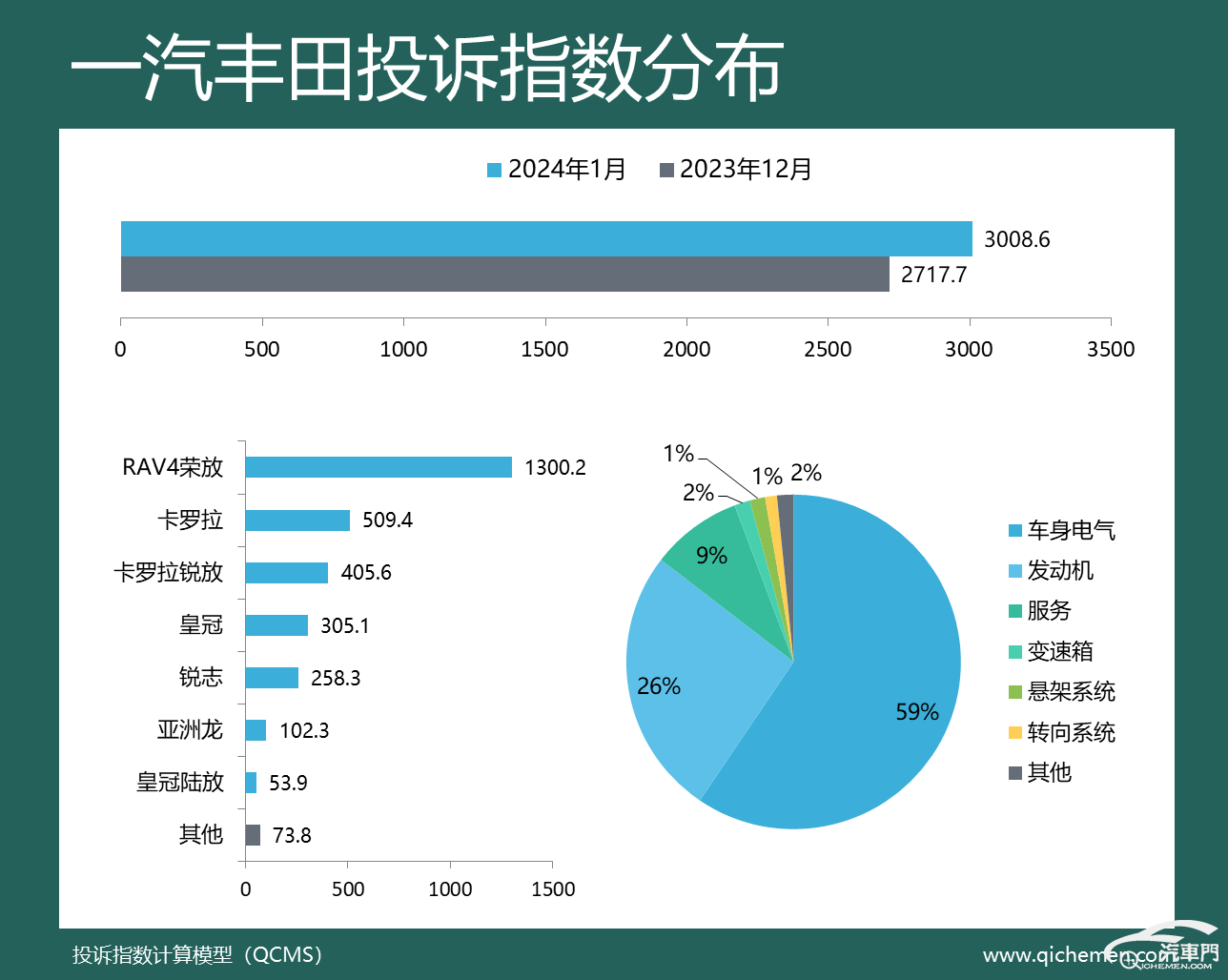Viewport: 1228px width, 980px height.
Task: Click the footer 投诉指数计算模型 (QCMS)
Action: pos(197,954)
